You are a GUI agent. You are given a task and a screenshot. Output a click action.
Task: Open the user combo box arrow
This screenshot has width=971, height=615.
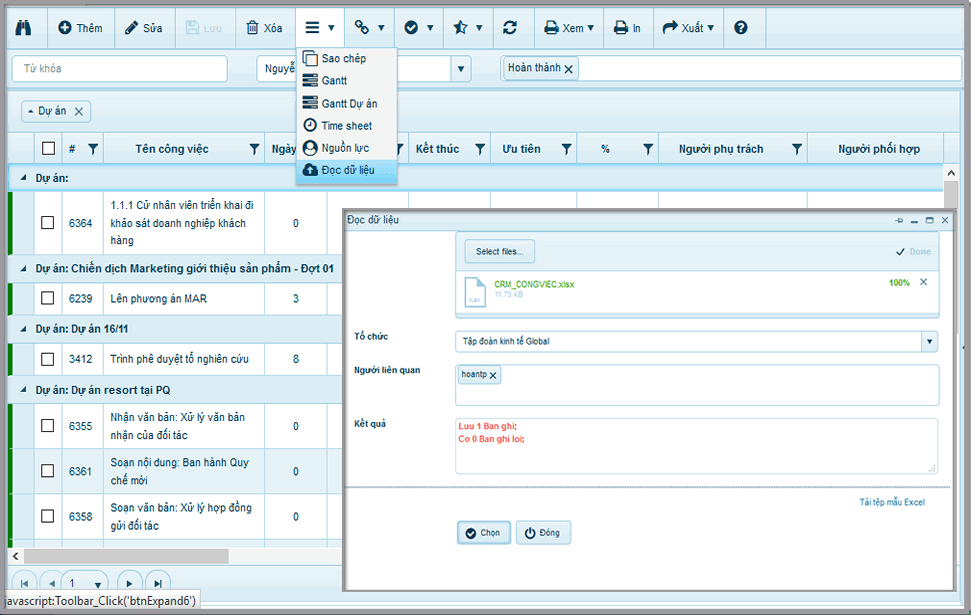point(461,69)
